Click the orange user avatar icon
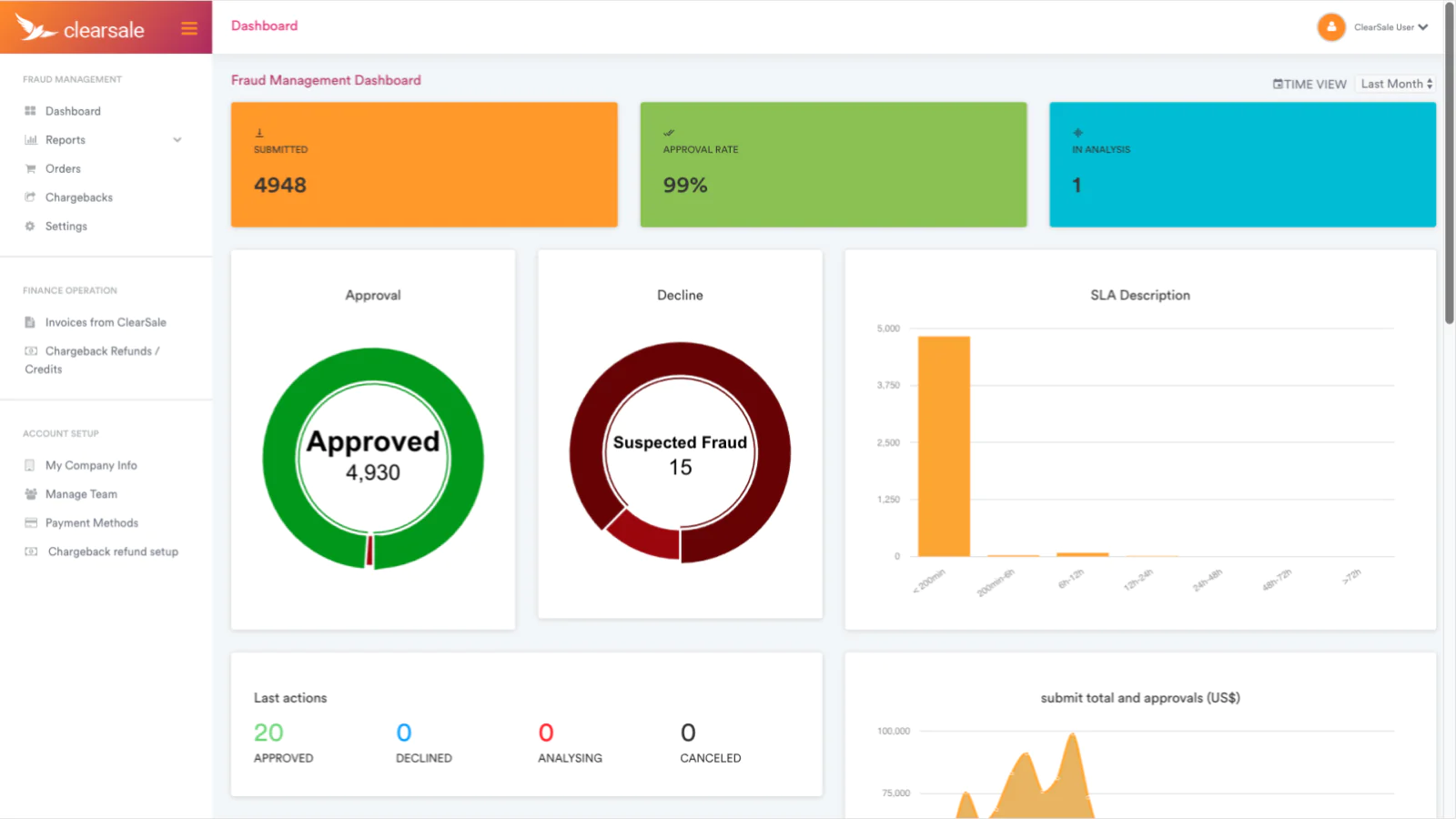 click(x=1330, y=27)
